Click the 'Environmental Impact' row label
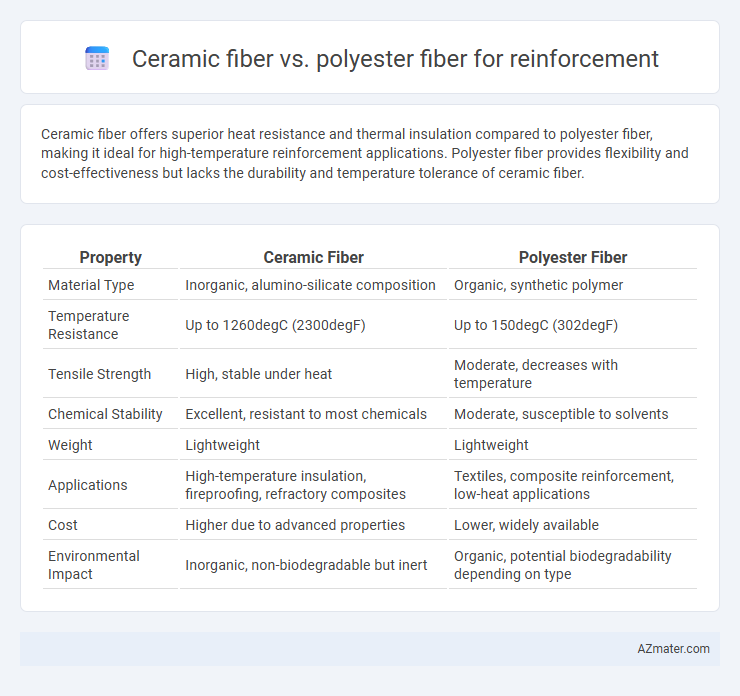The image size is (740, 696). coord(94,565)
